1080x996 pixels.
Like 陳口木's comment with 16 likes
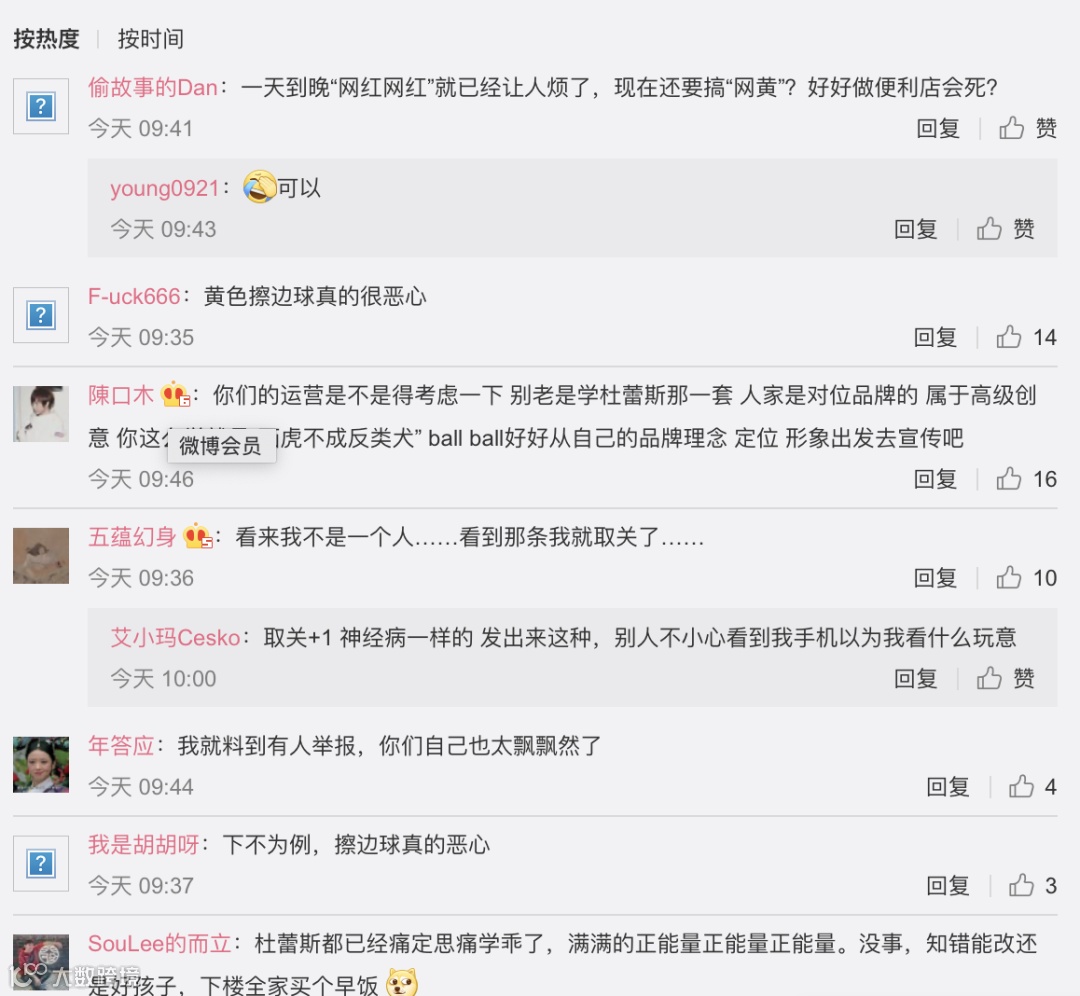tap(1026, 479)
